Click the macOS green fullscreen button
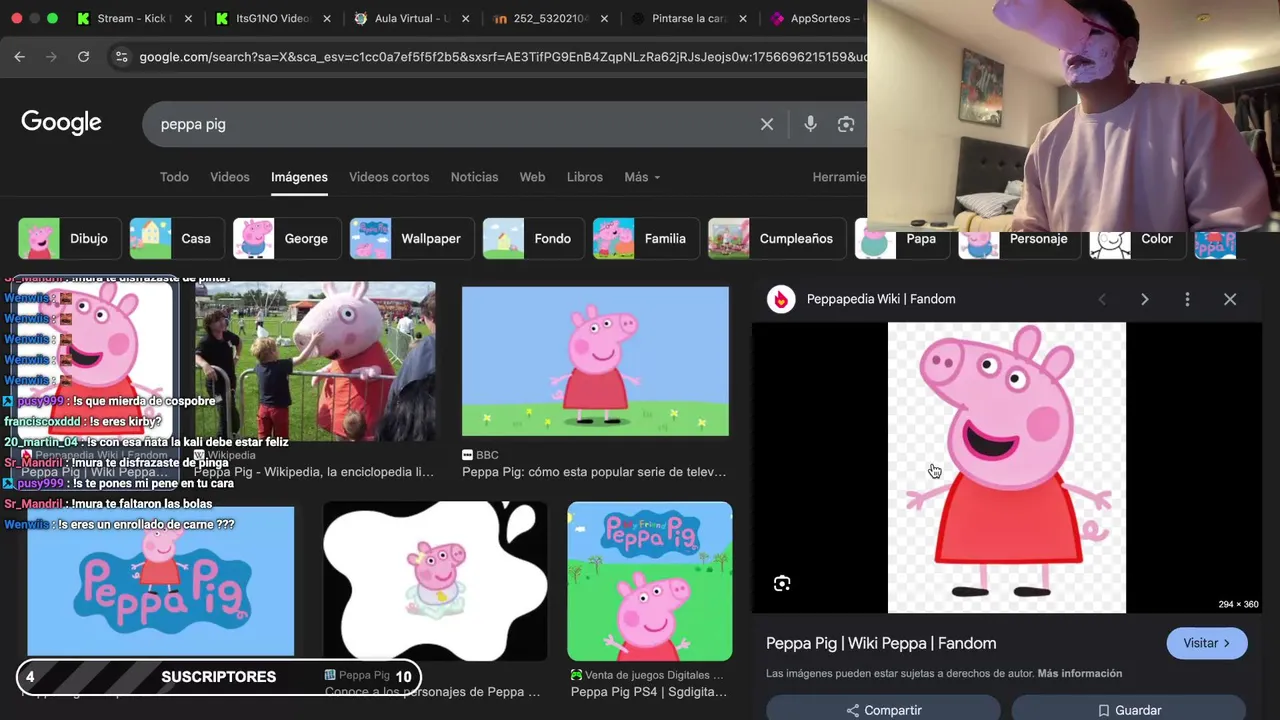This screenshot has width=1280, height=720. 52,18
